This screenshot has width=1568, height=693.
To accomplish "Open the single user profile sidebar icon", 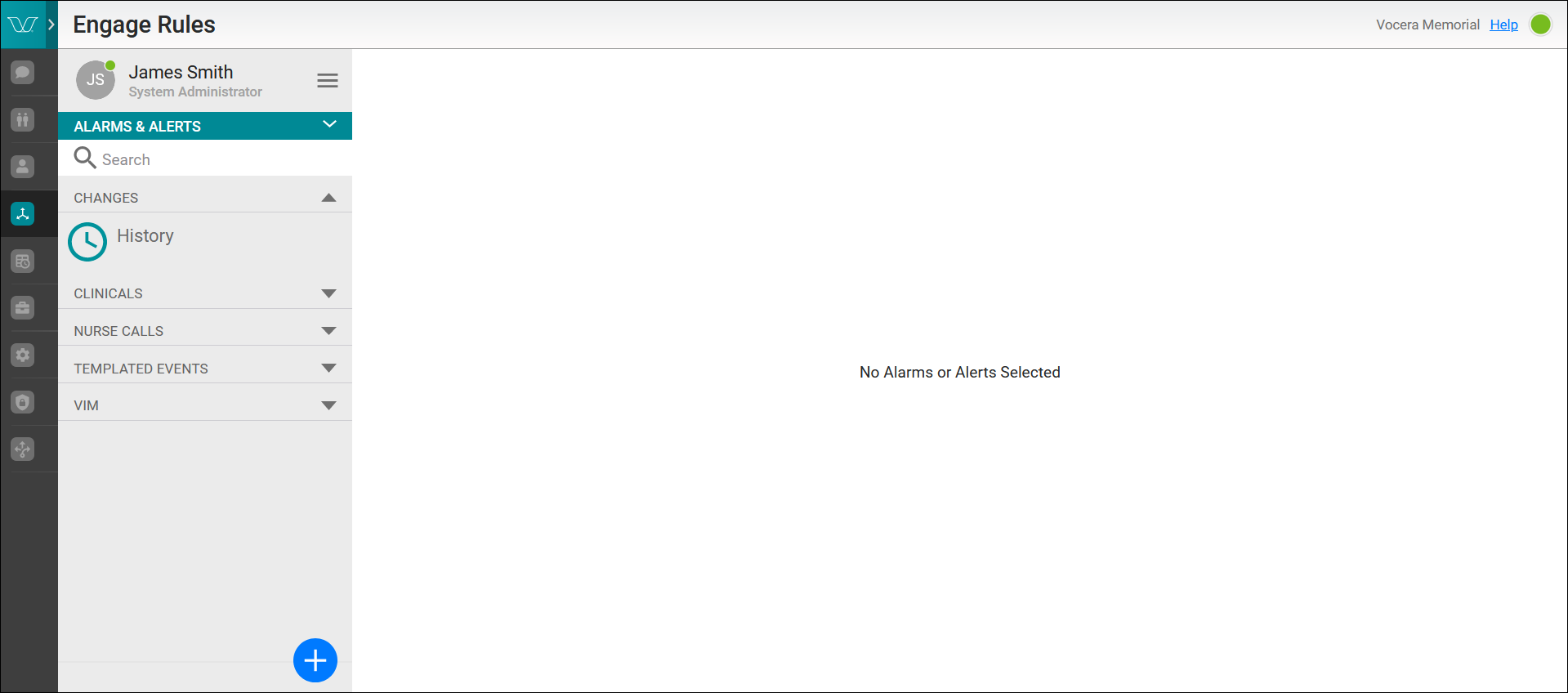I will click(x=23, y=167).
